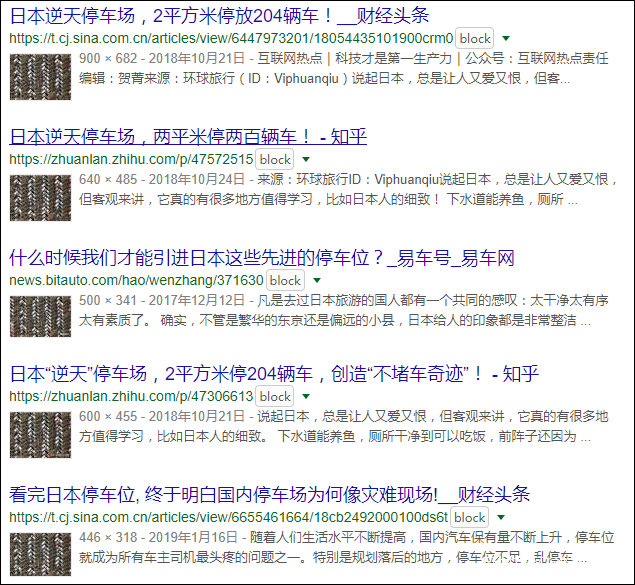Click the URL news.bitauto.com/hao/wenzhang/371630
The height and width of the screenshot is (585, 635).
(x=136, y=281)
